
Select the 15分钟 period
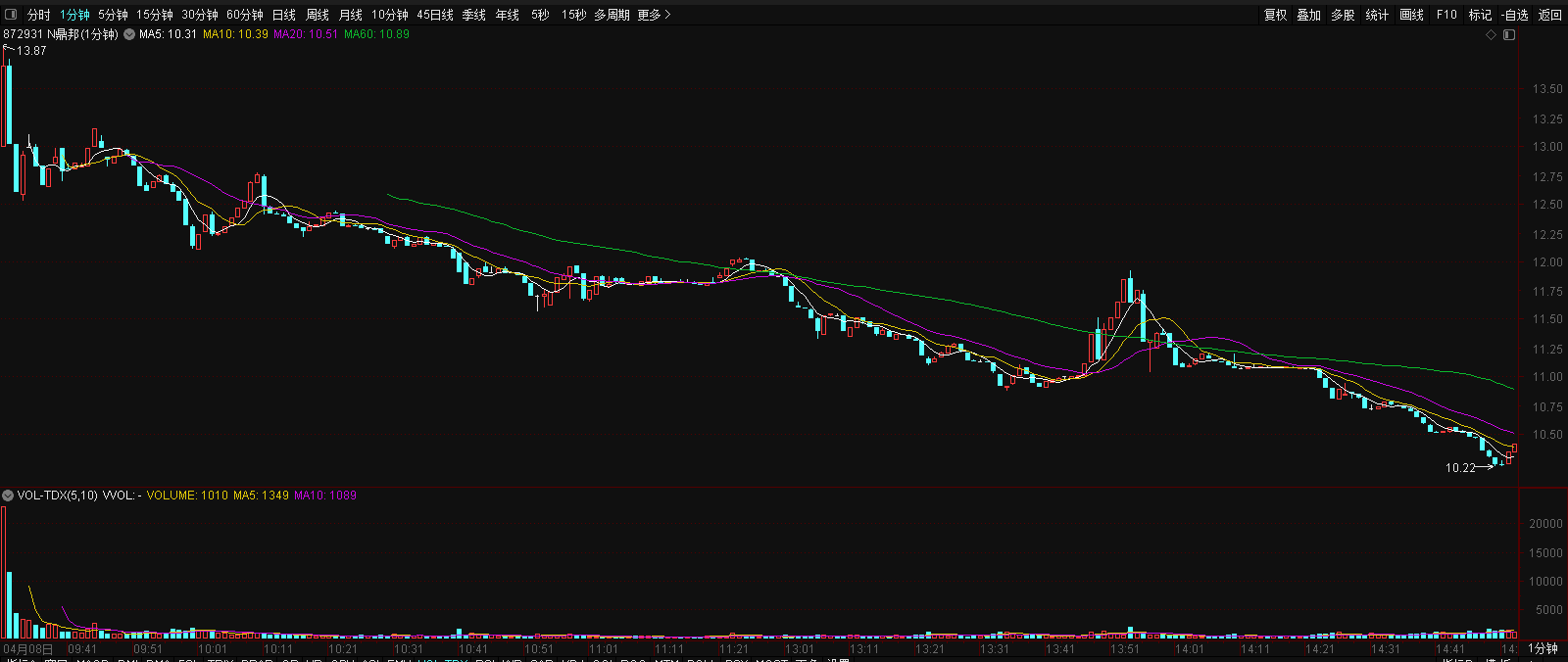pyautogui.click(x=154, y=15)
